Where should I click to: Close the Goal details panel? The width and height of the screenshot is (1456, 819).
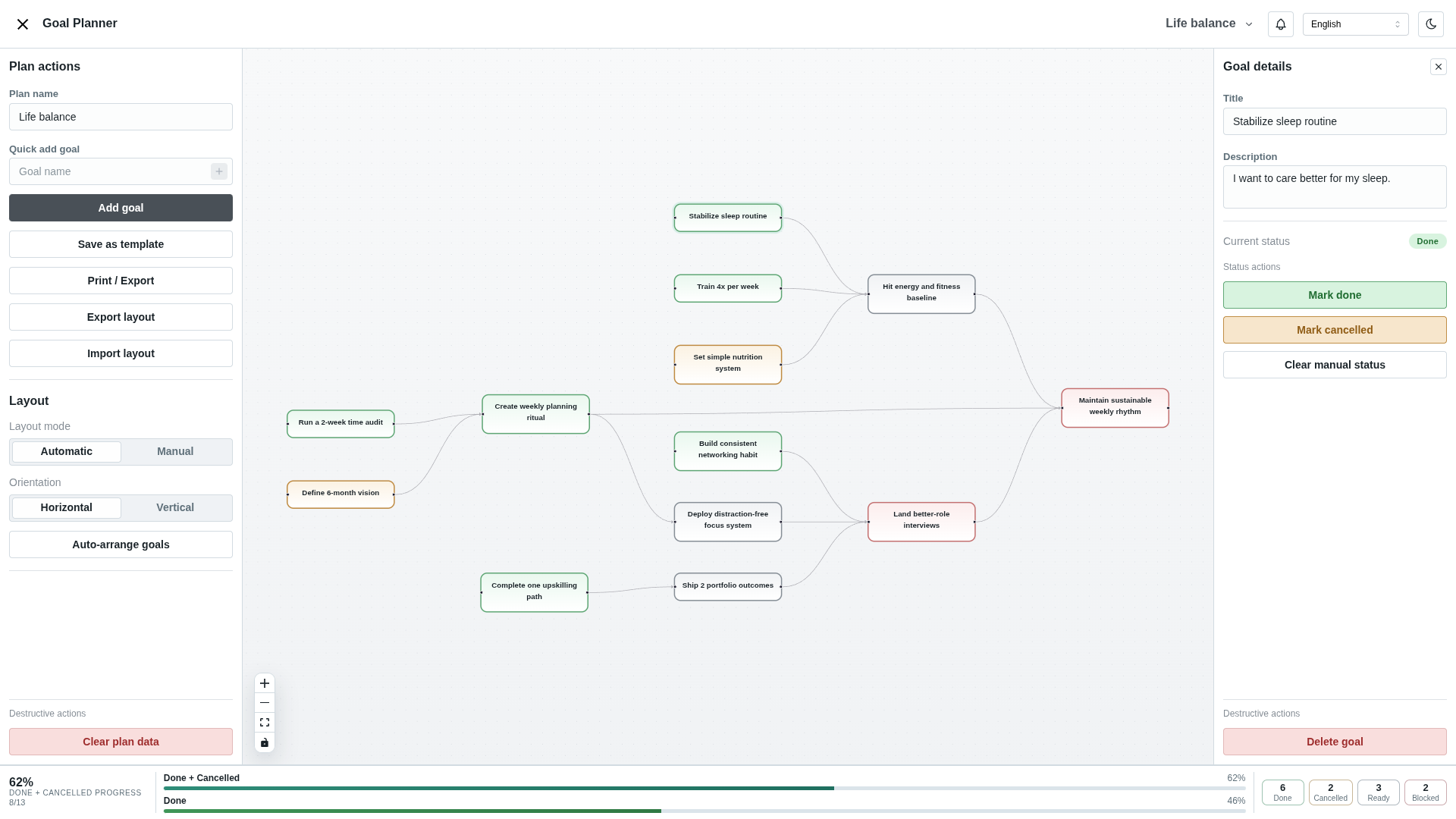(x=1439, y=67)
